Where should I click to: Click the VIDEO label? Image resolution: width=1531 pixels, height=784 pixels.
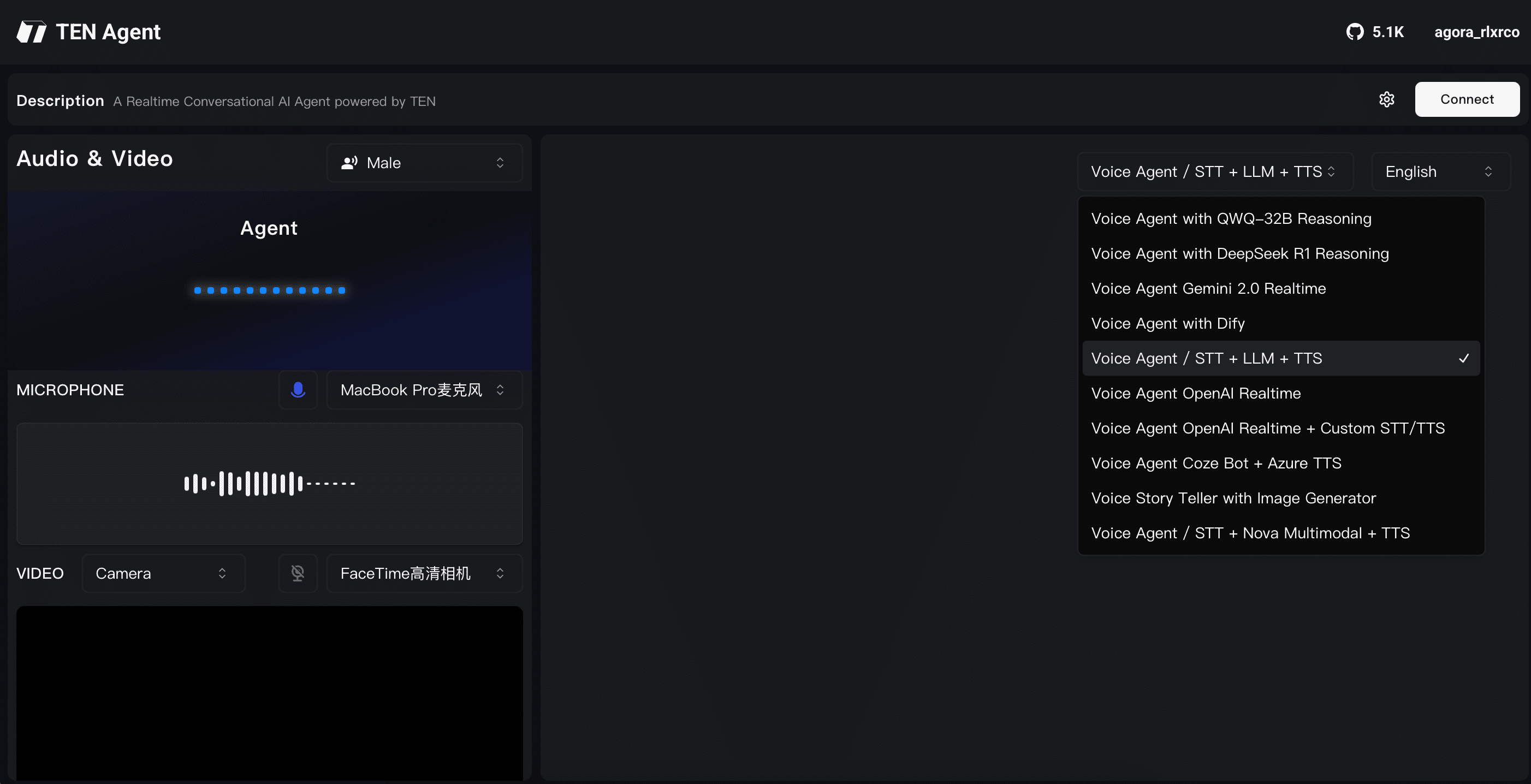[40, 573]
